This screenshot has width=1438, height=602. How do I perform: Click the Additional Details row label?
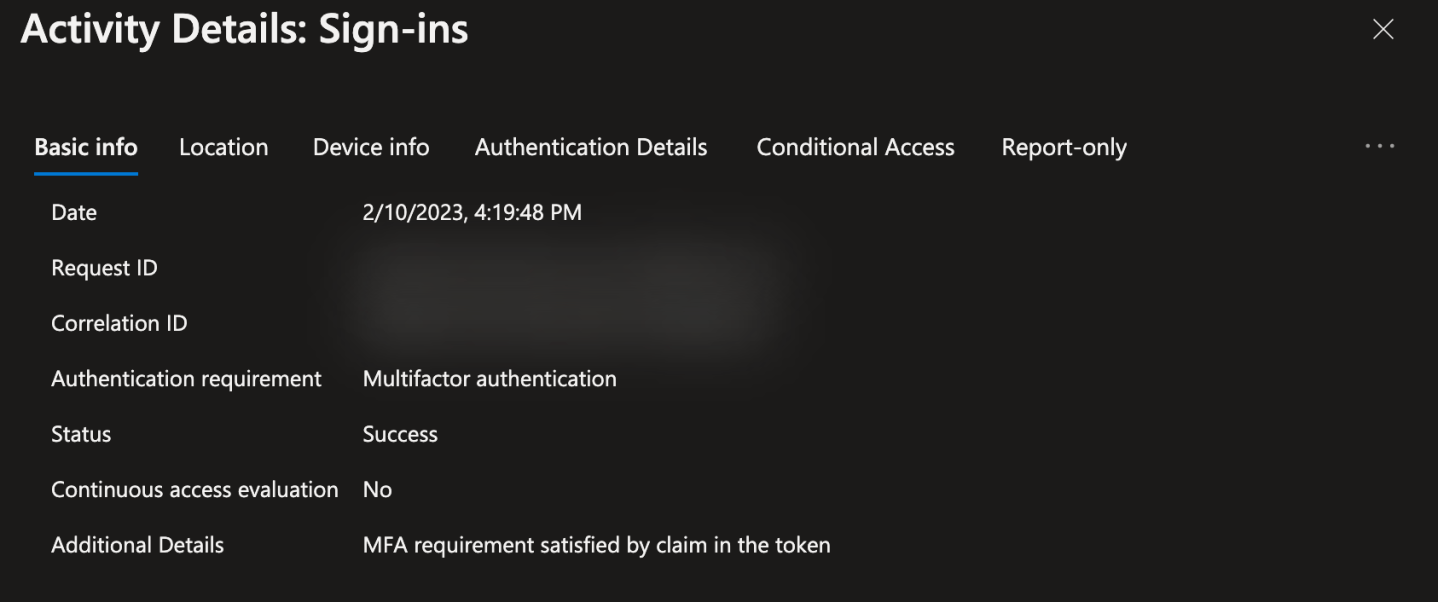coord(137,545)
